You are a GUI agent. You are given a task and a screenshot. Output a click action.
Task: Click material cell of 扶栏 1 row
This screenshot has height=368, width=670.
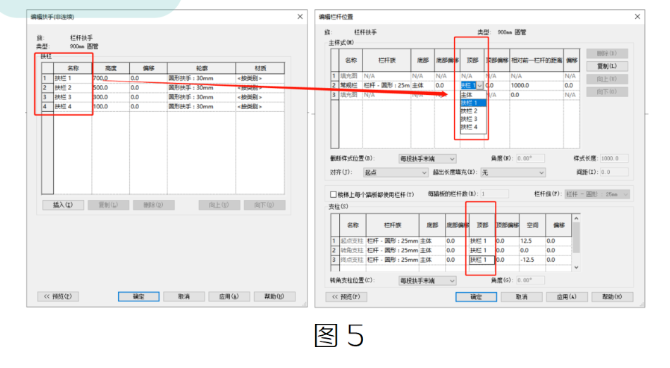(260, 78)
